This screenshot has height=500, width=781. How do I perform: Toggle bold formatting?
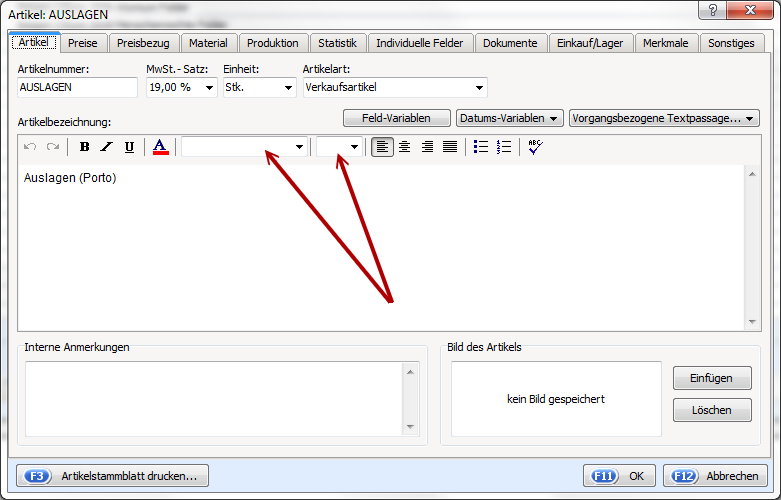(x=84, y=146)
